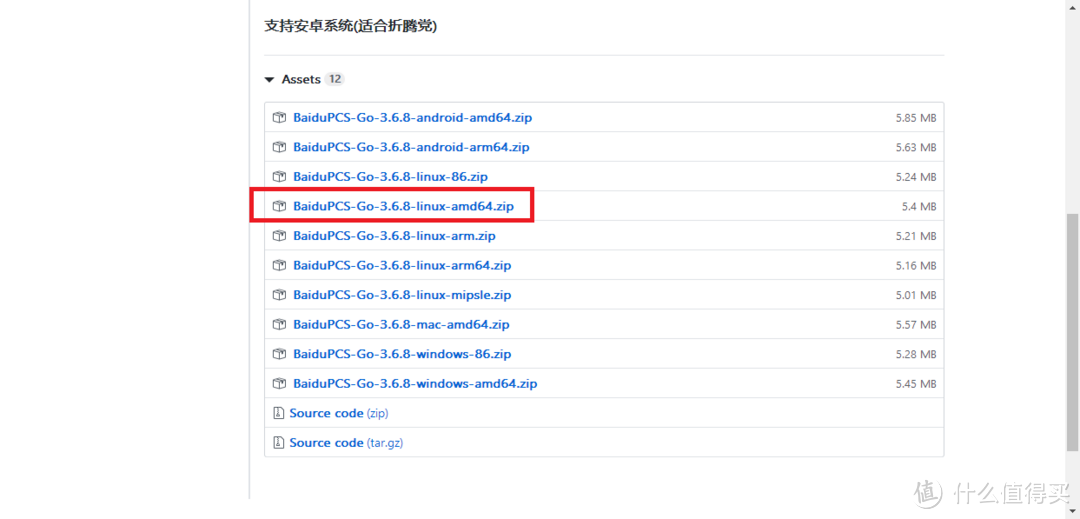This screenshot has width=1080, height=519.
Task: Click file-zip icon beside Source code (tar.gz)
Action: coord(279,443)
